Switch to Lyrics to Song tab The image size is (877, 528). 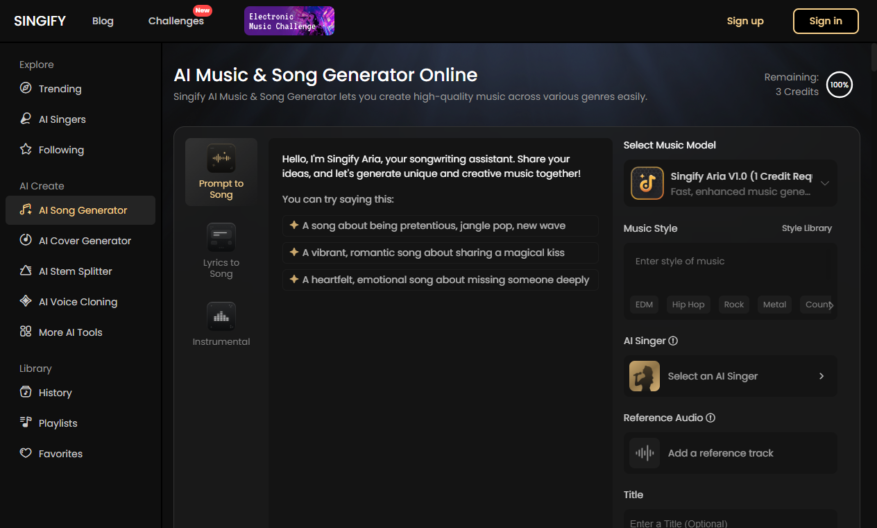pyautogui.click(x=221, y=251)
